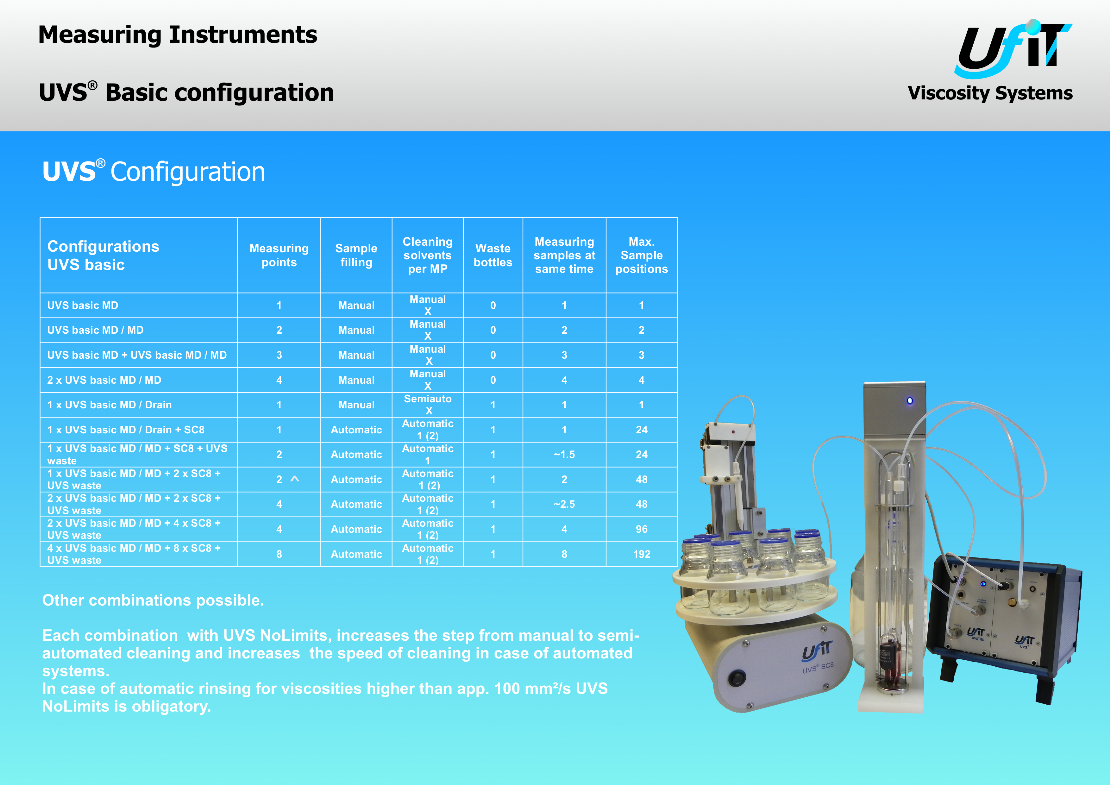
Task: Click the 'UVS Configuration' section title
Action: [x=153, y=172]
